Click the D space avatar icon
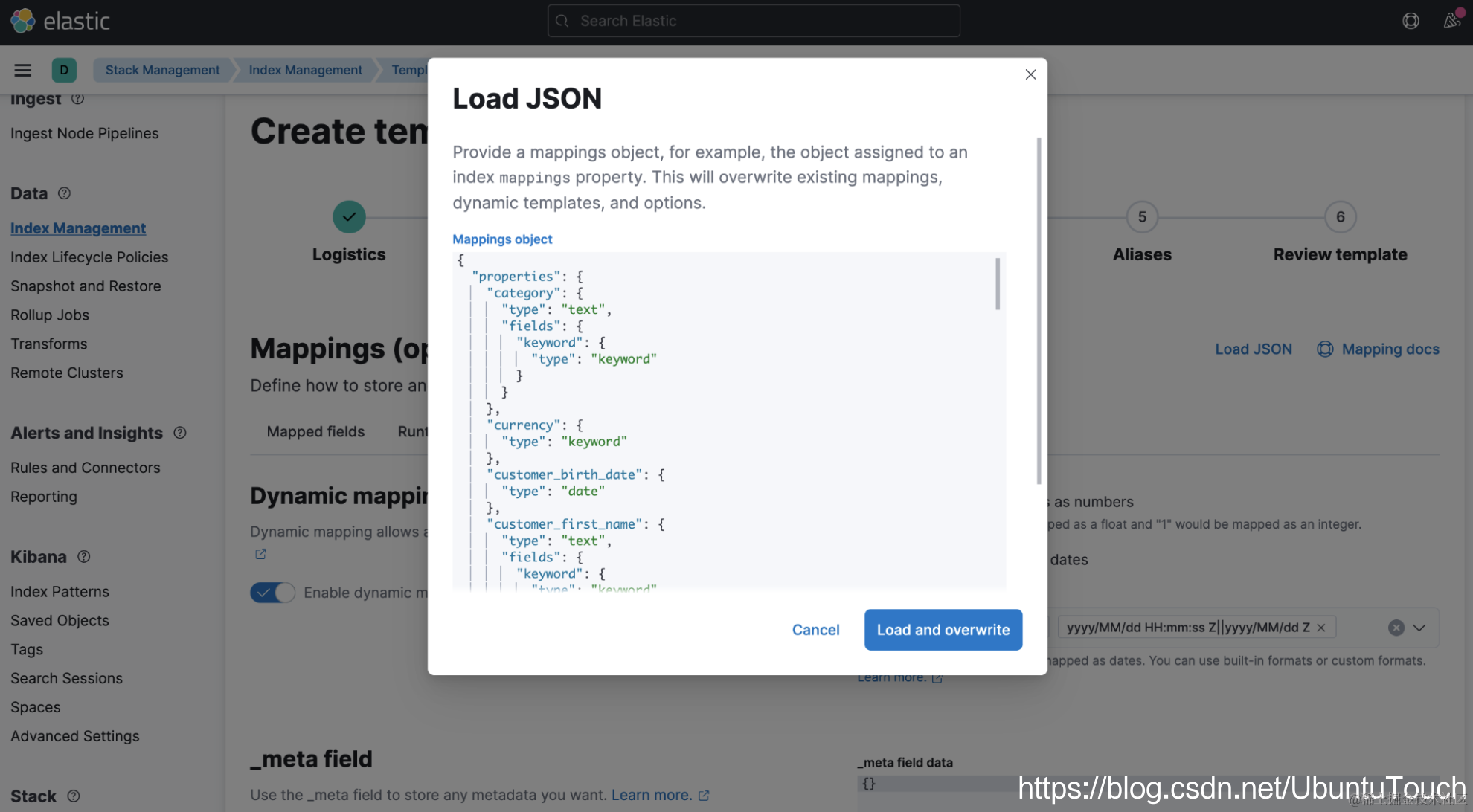This screenshot has width=1473, height=812. (x=64, y=70)
